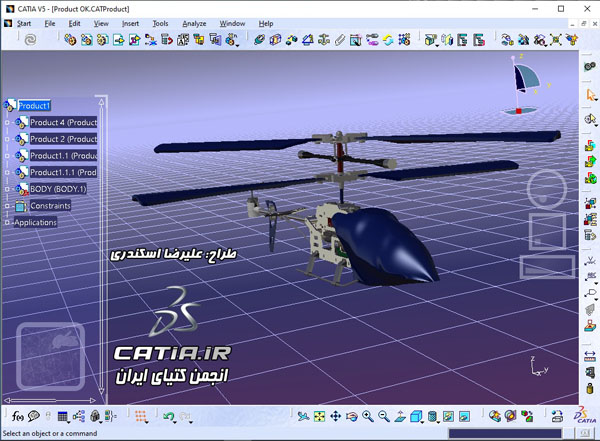Viewport: 600px width, 441px height.
Task: Select the Applications tree item
Action: (x=36, y=222)
